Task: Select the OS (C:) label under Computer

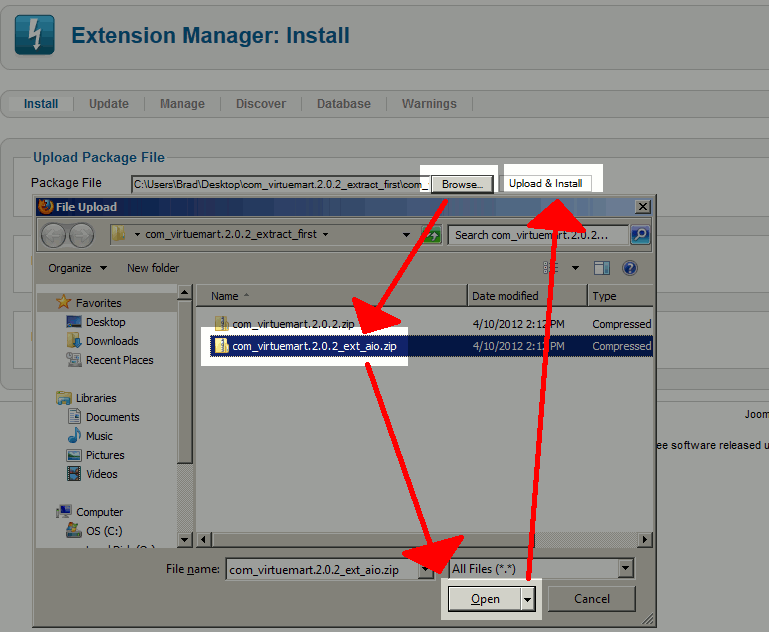Action: pos(104,531)
